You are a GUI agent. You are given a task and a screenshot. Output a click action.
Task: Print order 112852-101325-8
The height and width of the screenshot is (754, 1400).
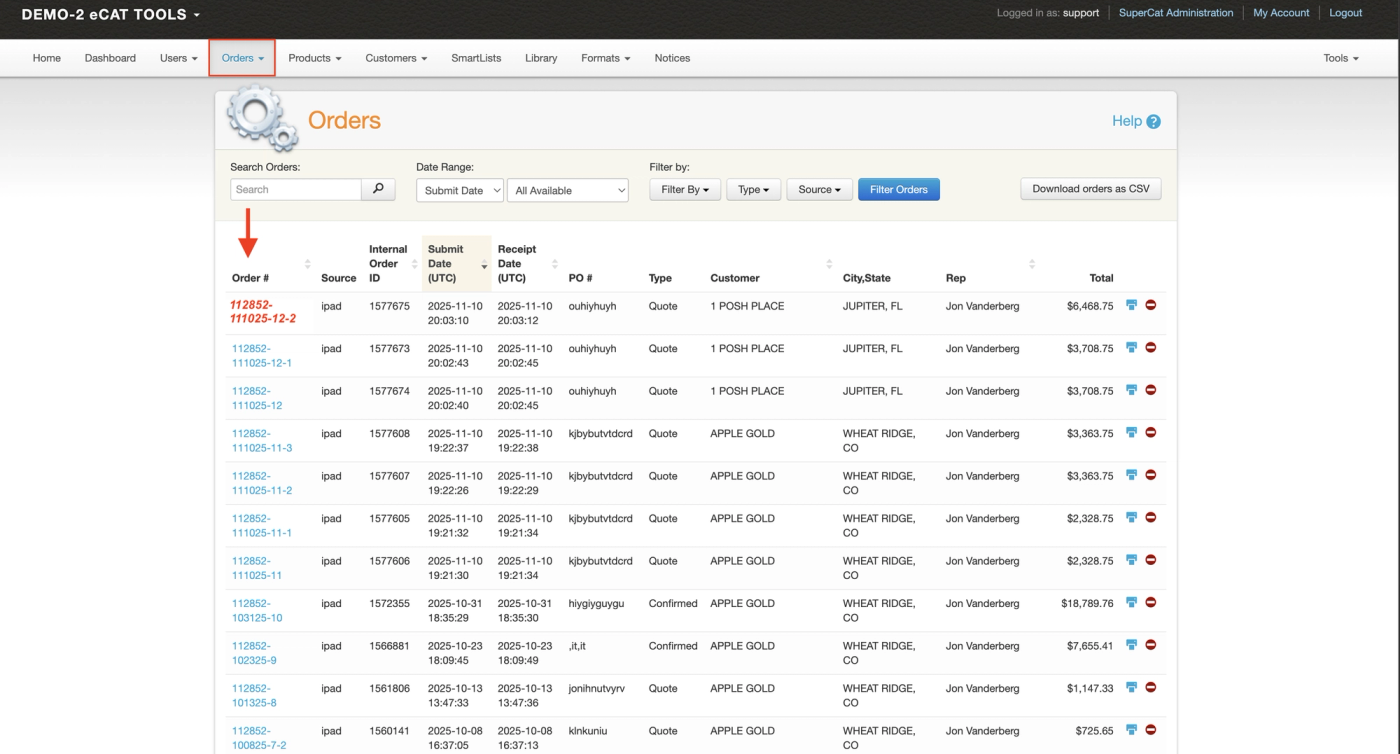click(1131, 687)
